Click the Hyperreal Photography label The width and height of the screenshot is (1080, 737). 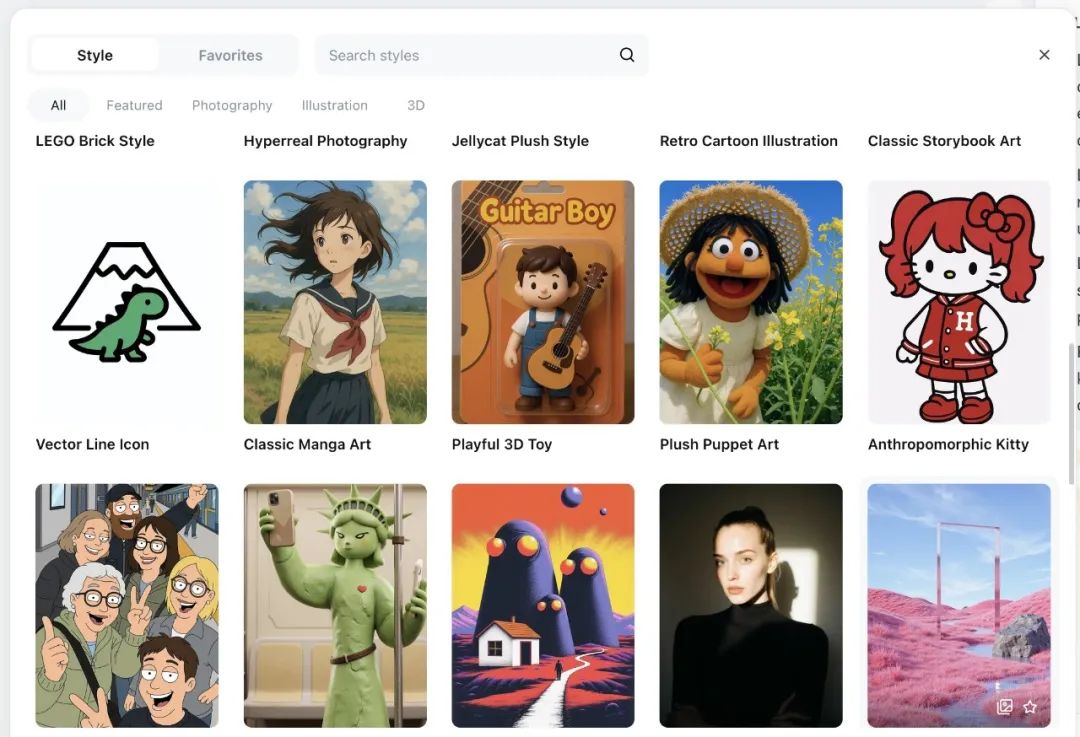click(x=325, y=141)
